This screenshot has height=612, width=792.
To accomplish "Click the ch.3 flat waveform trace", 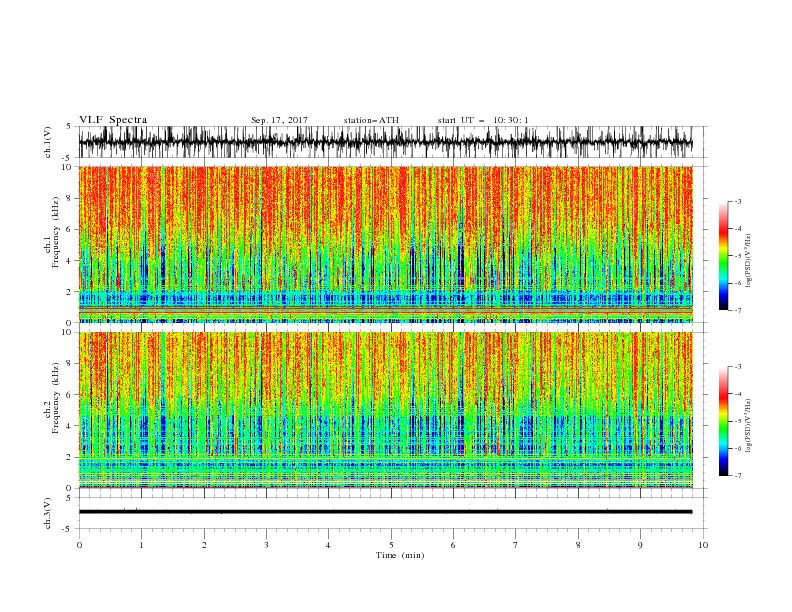I will pos(385,512).
